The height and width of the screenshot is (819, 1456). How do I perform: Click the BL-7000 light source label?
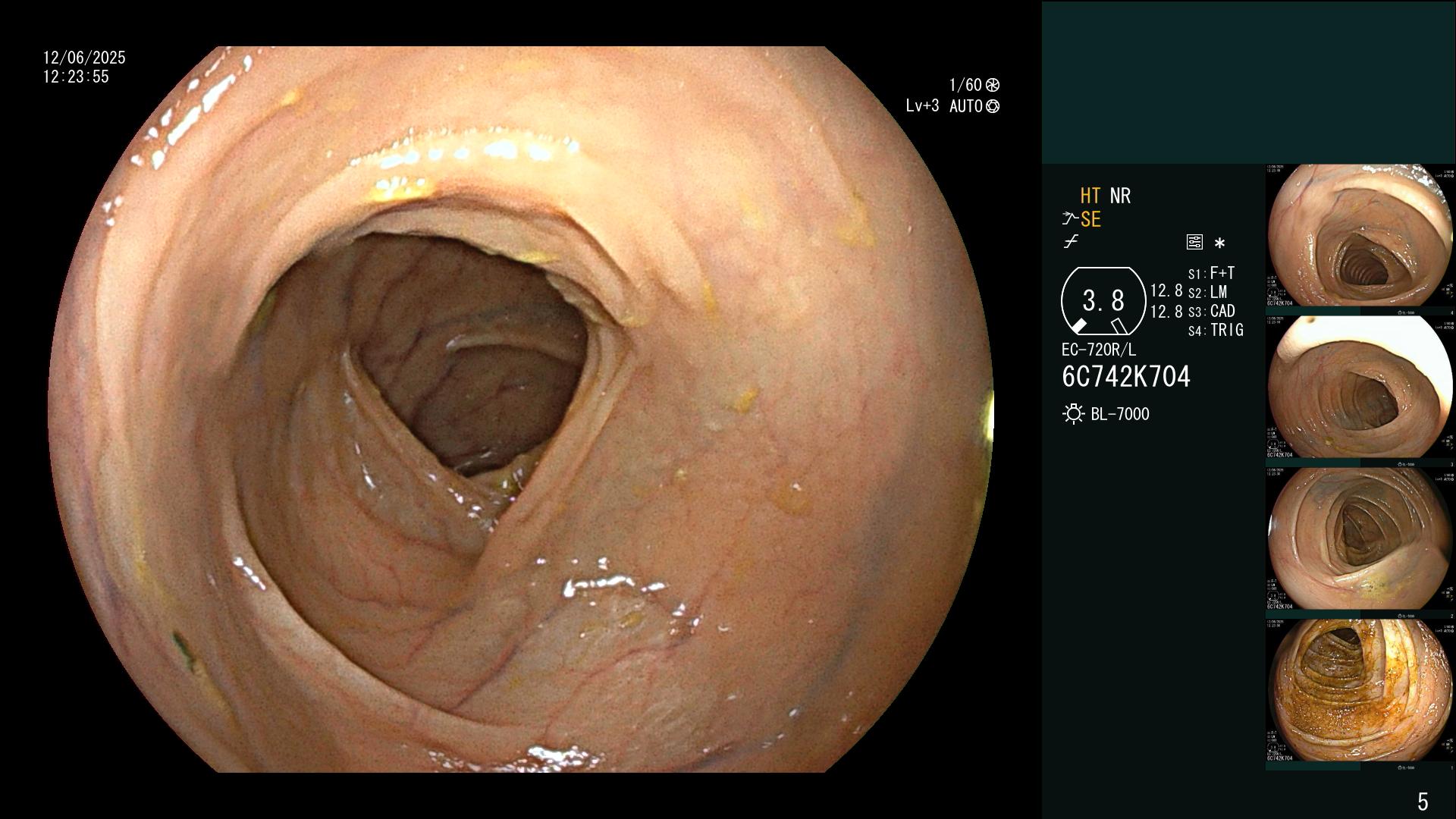1120,414
